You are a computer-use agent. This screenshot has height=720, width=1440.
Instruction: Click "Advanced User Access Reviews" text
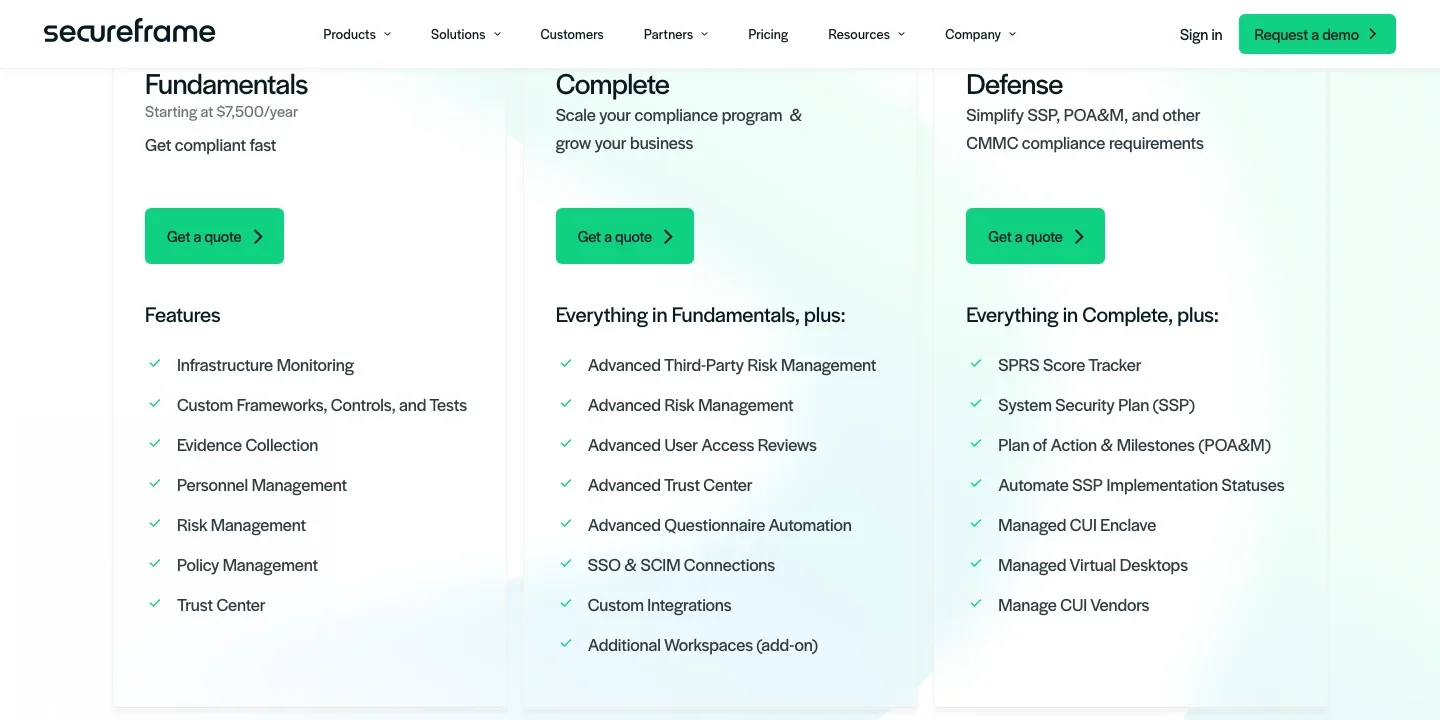click(702, 445)
